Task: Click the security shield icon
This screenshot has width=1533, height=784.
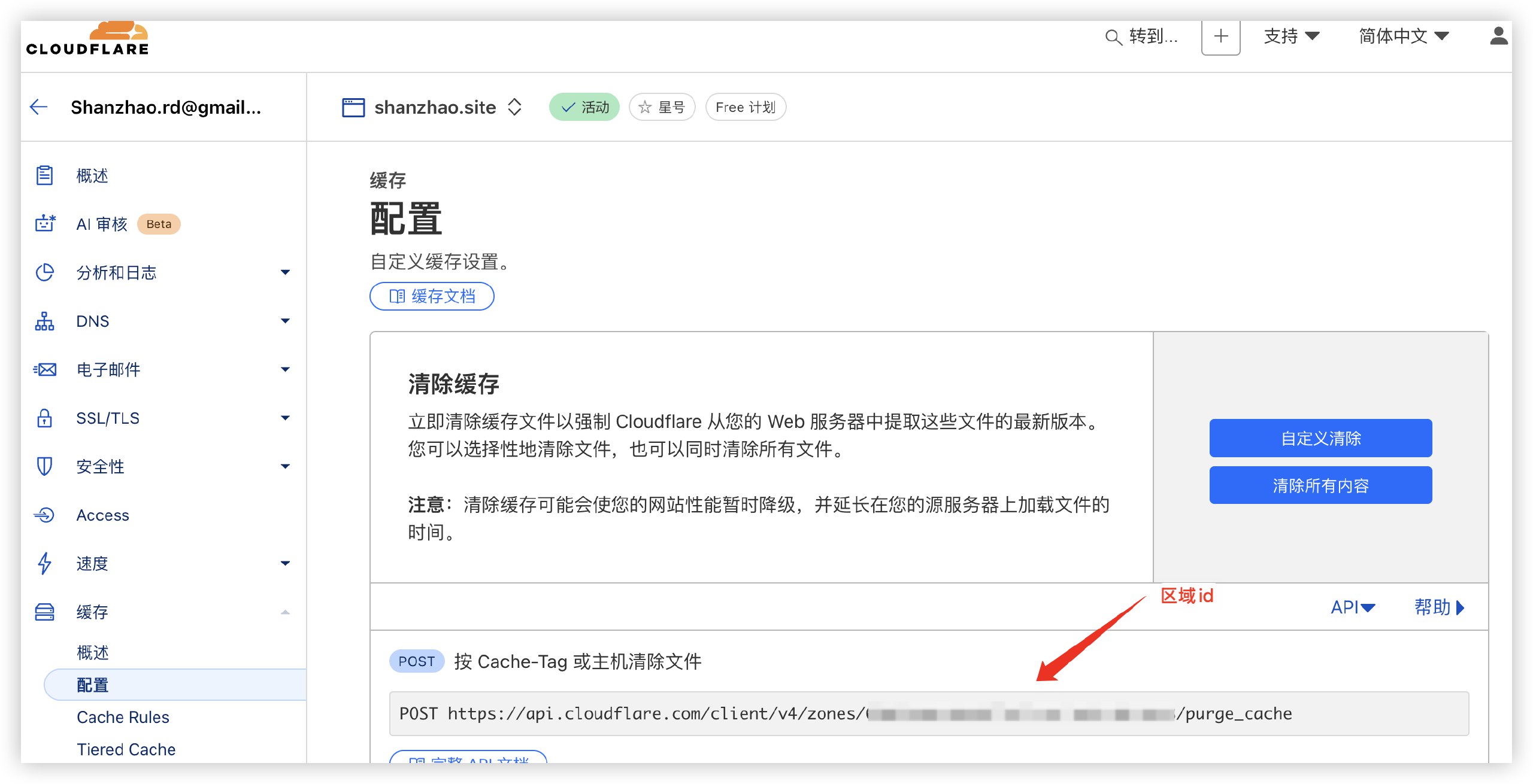Action: (x=45, y=466)
